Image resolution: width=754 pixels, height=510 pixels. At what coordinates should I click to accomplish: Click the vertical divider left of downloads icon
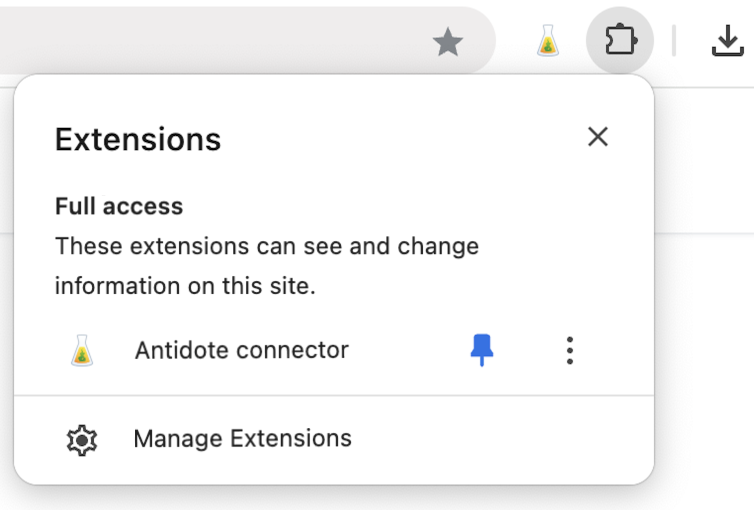674,41
